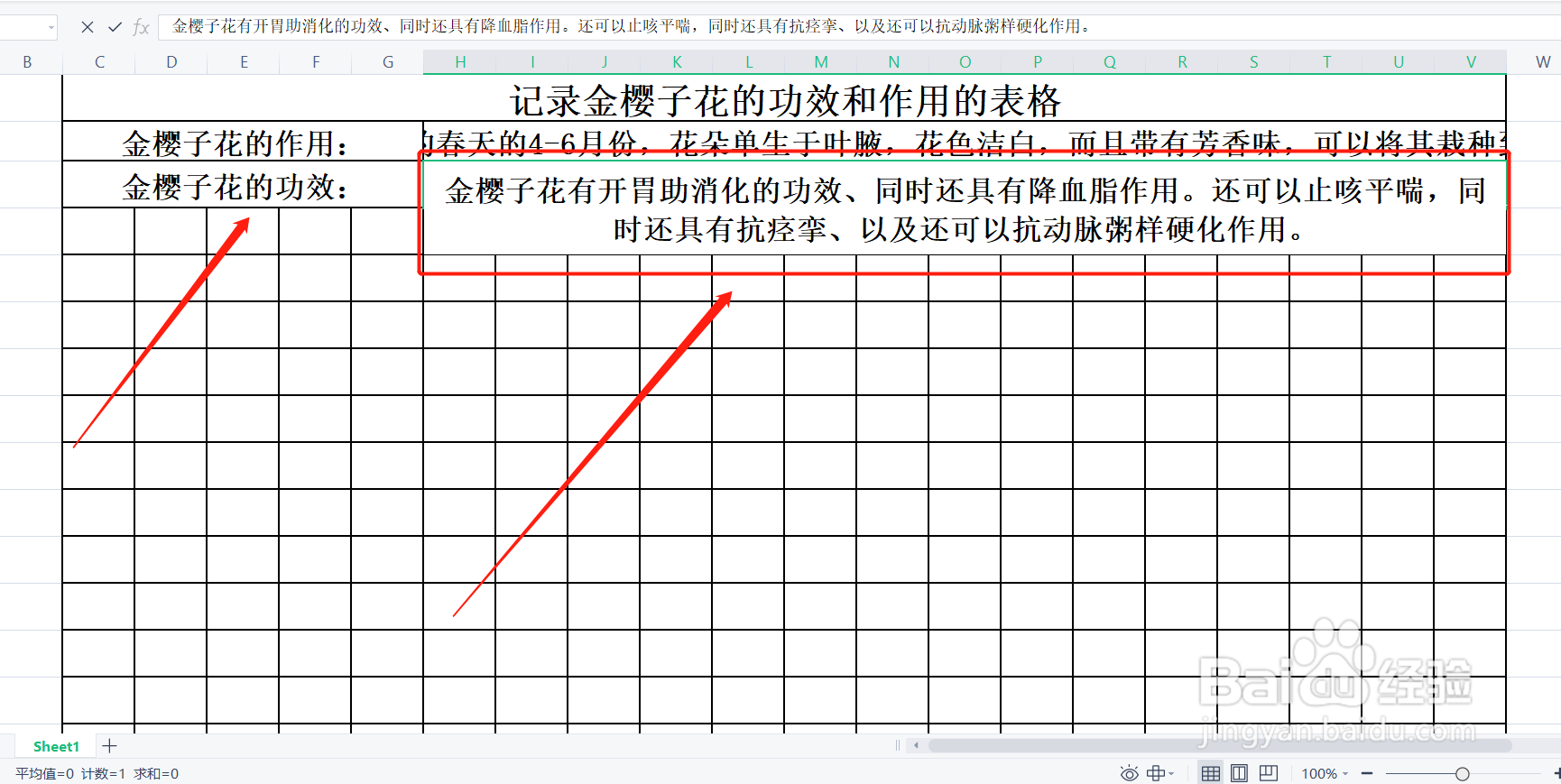Select column H header
Screen dimensions: 1561x784
coord(460,62)
